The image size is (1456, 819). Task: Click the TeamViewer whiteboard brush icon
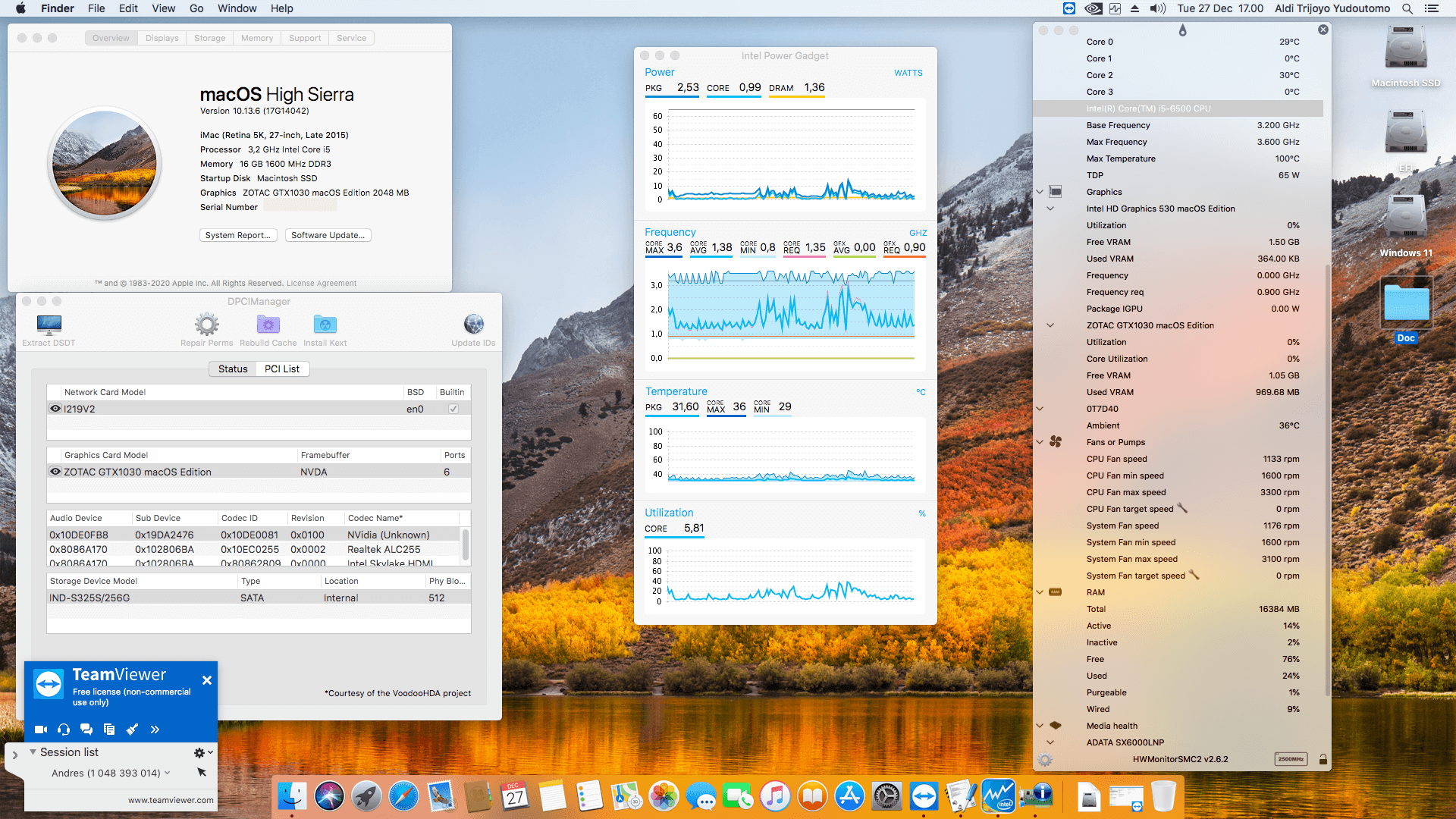132,730
